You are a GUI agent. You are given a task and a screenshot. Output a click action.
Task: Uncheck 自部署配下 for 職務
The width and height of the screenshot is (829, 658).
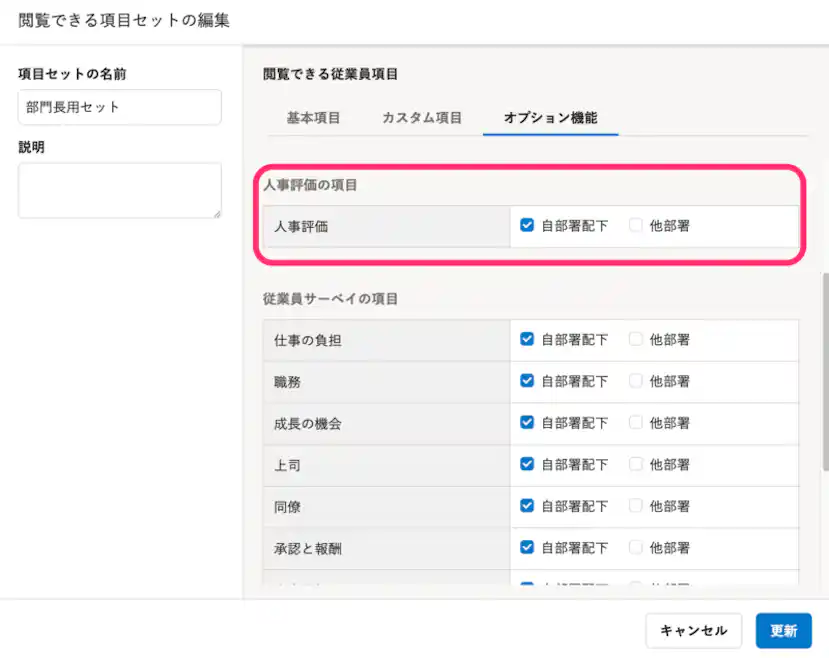click(x=527, y=381)
